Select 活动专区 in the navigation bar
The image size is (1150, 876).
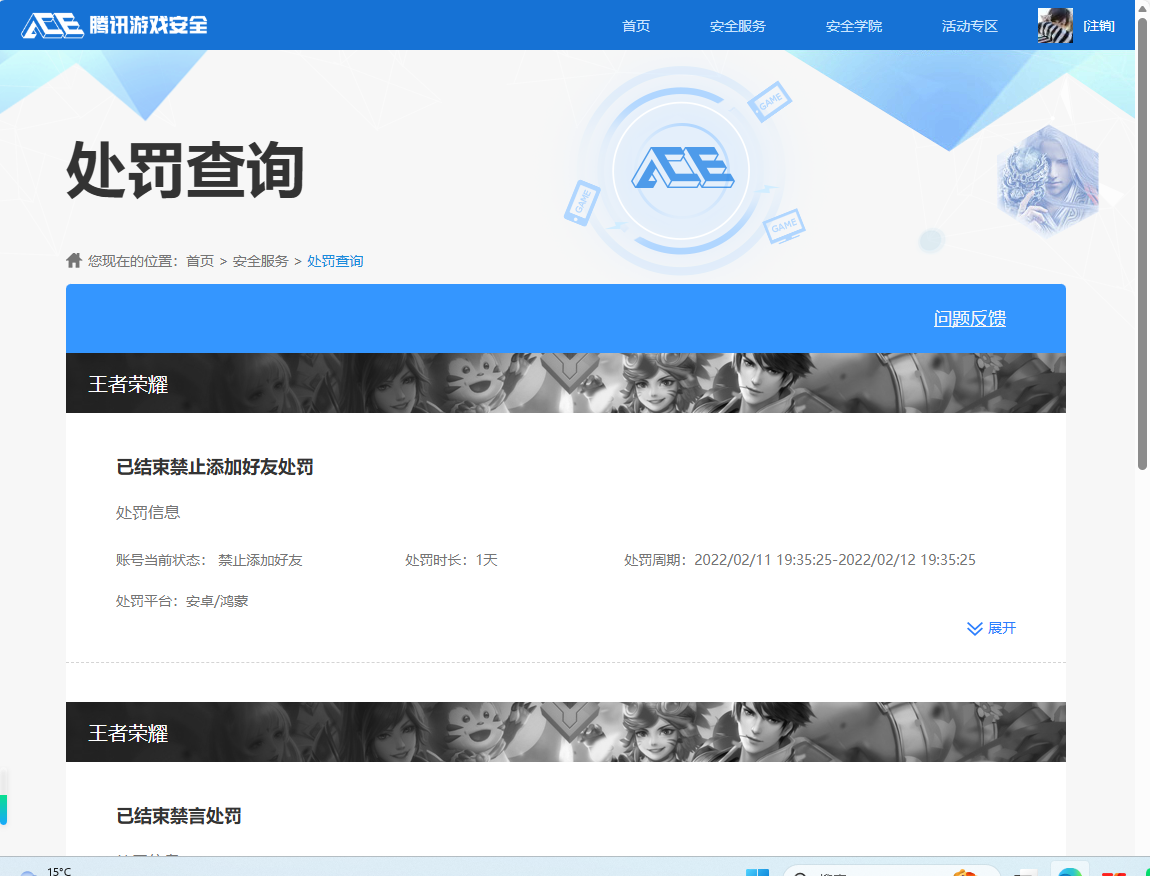click(969, 26)
